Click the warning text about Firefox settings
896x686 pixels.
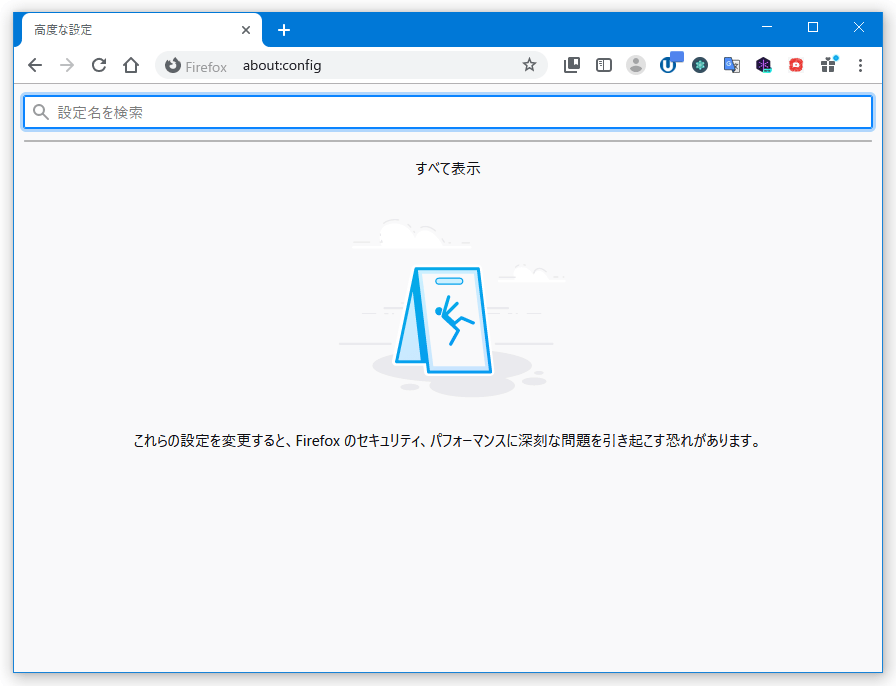pos(448,441)
